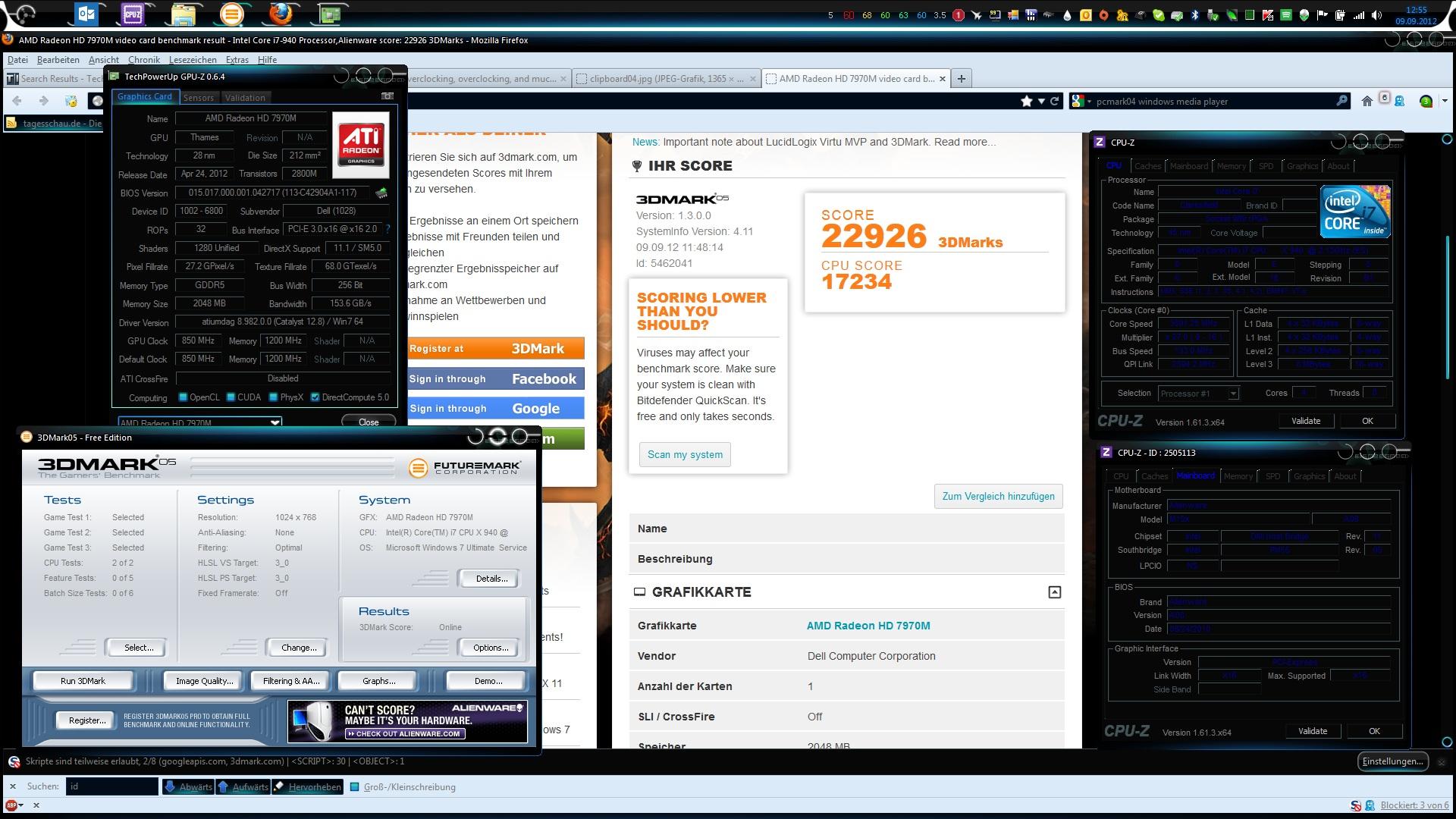Open the Datei menu
This screenshot has width=1456, height=819.
[x=17, y=60]
